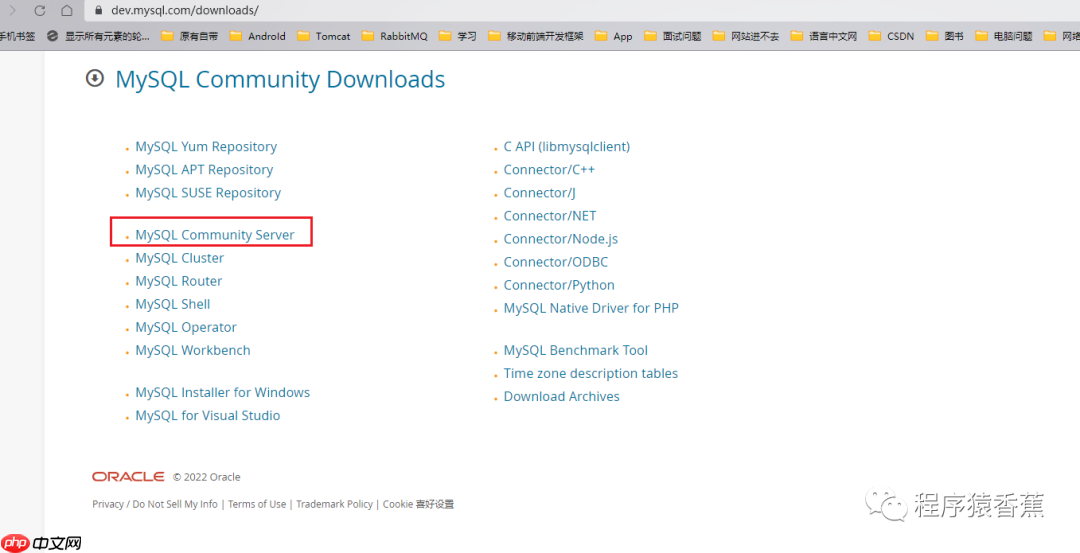The width and height of the screenshot is (1080, 553).
Task: Open the Terms of Use footer link
Action: 257,504
